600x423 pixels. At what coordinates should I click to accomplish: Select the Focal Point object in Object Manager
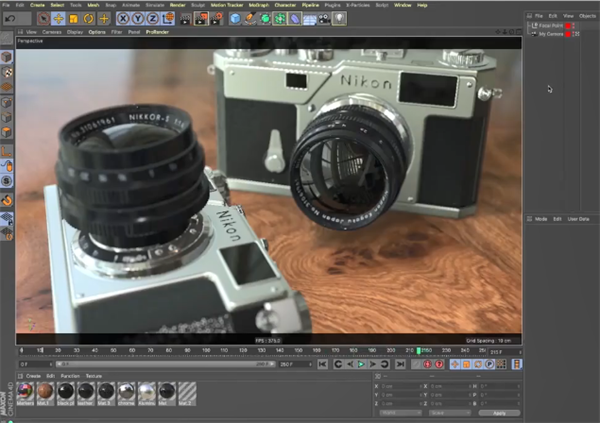click(549, 26)
